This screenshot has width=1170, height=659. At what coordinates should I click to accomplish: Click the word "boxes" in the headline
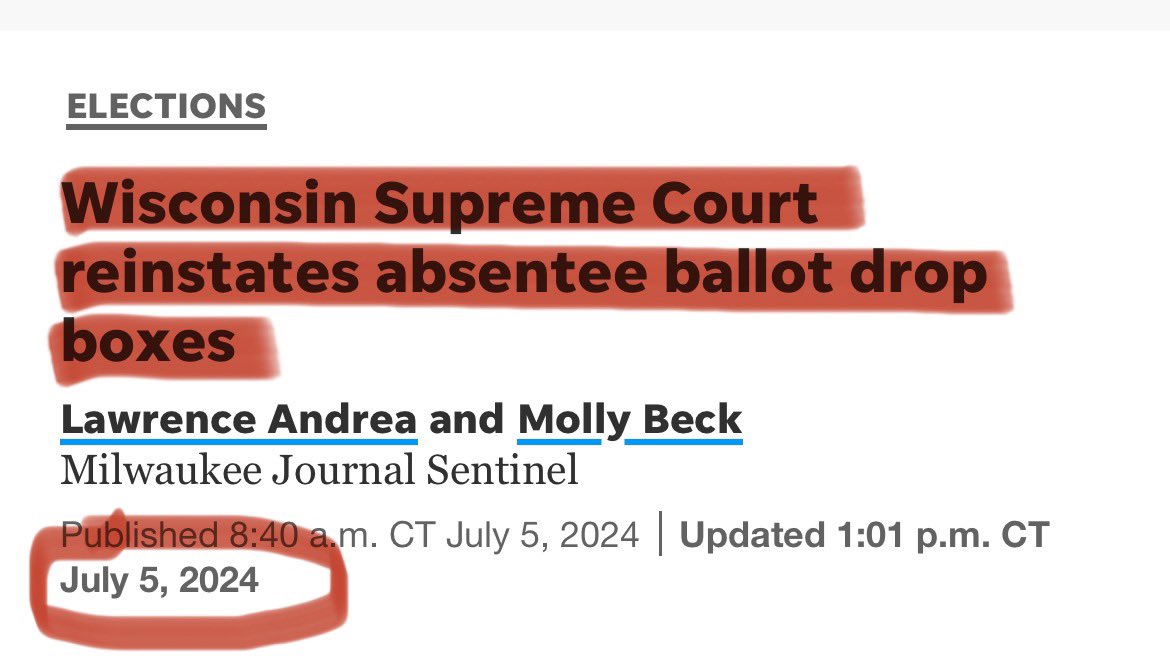click(x=148, y=342)
